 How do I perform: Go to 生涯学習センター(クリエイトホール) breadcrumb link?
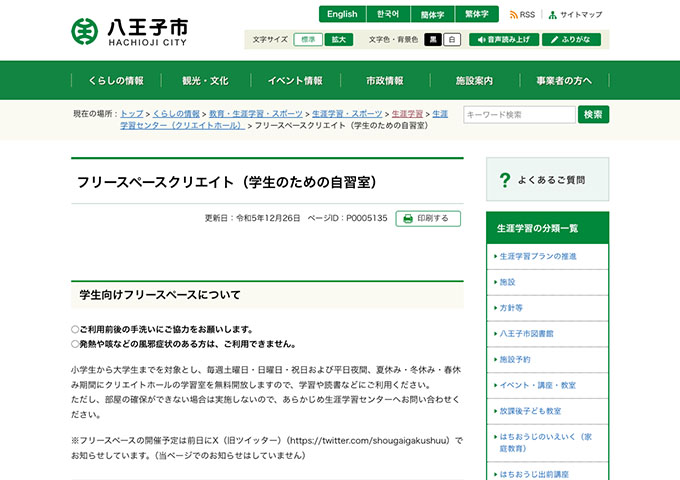pyautogui.click(x=182, y=125)
